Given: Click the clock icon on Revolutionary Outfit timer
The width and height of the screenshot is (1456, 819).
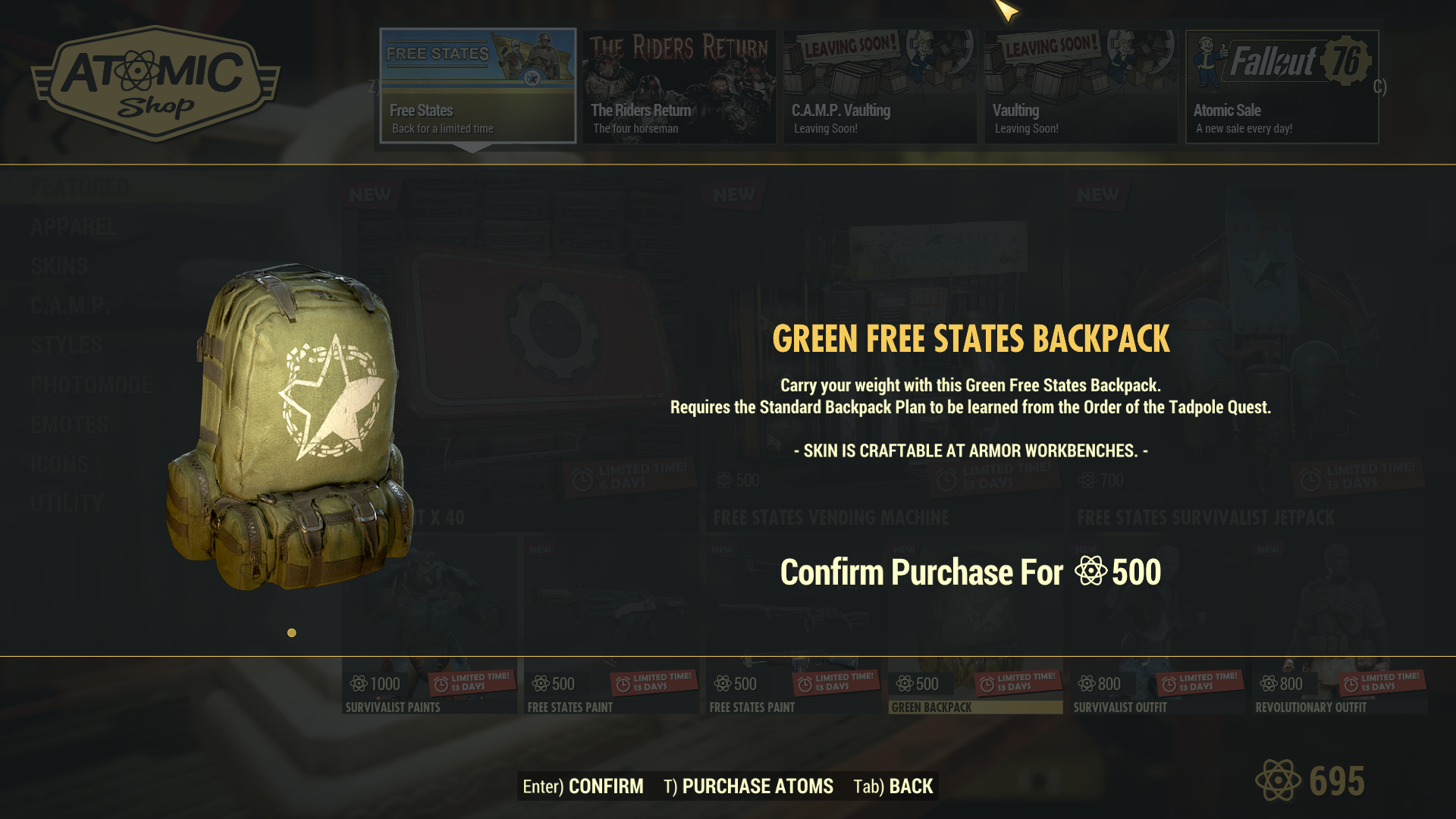Looking at the screenshot, I should [x=1351, y=686].
